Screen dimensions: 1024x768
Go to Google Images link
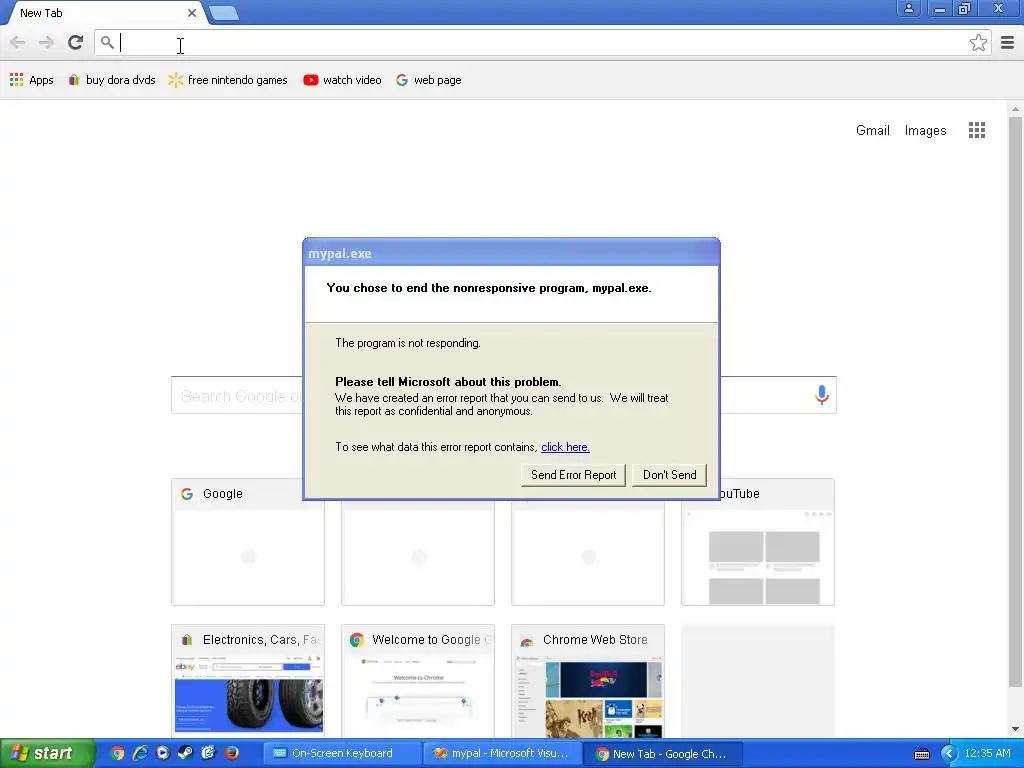click(x=925, y=130)
